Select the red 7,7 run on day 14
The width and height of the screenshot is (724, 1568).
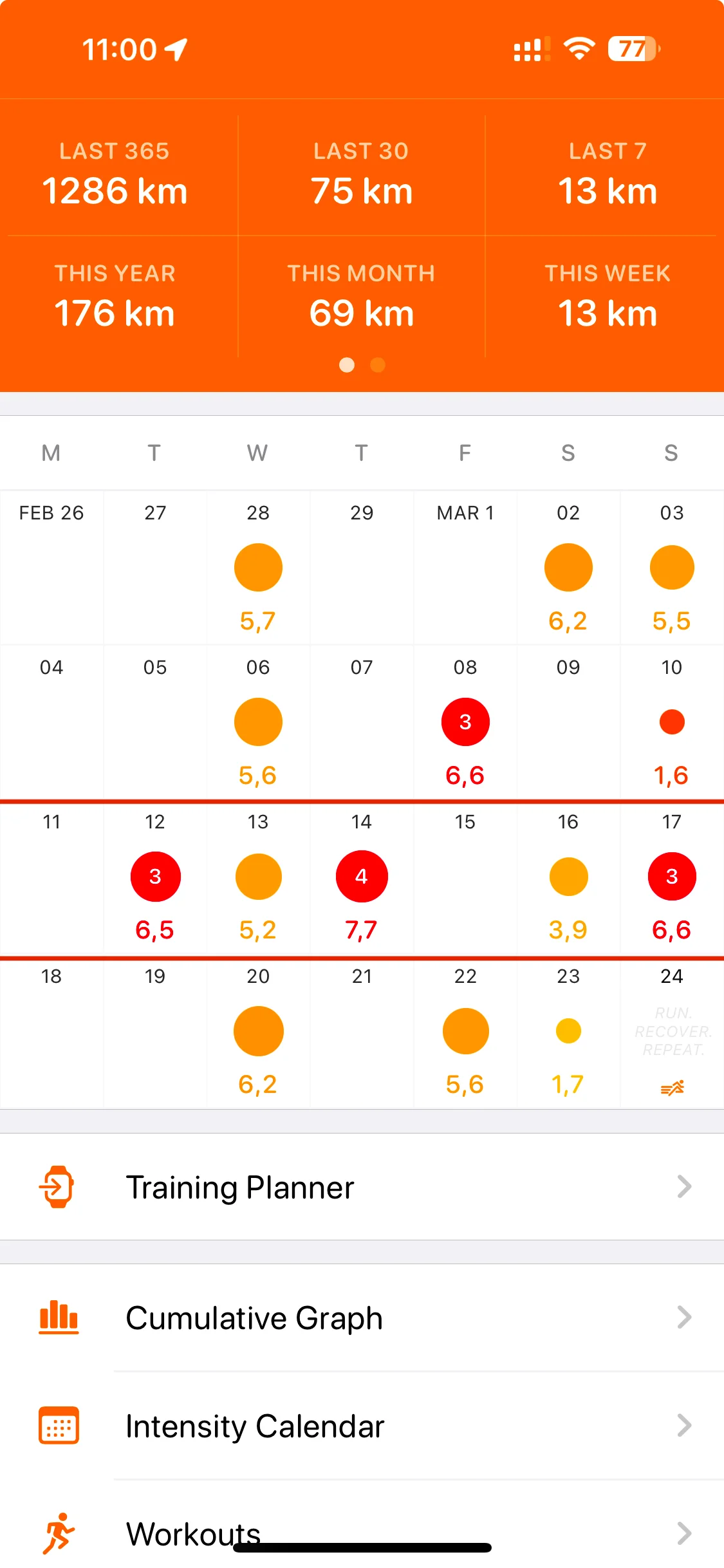362,877
